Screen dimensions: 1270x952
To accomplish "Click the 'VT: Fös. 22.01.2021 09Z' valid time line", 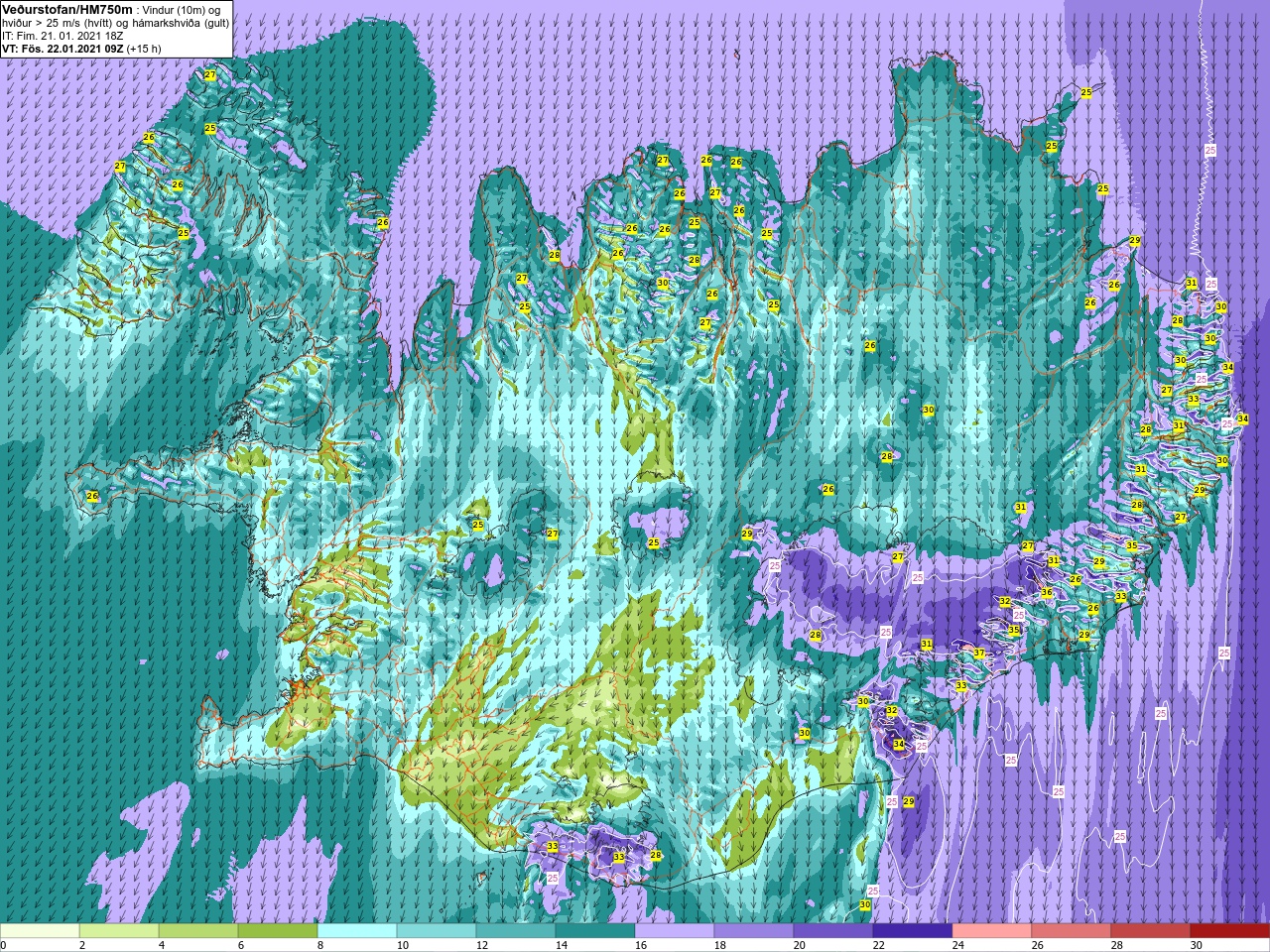I will click(63, 48).
